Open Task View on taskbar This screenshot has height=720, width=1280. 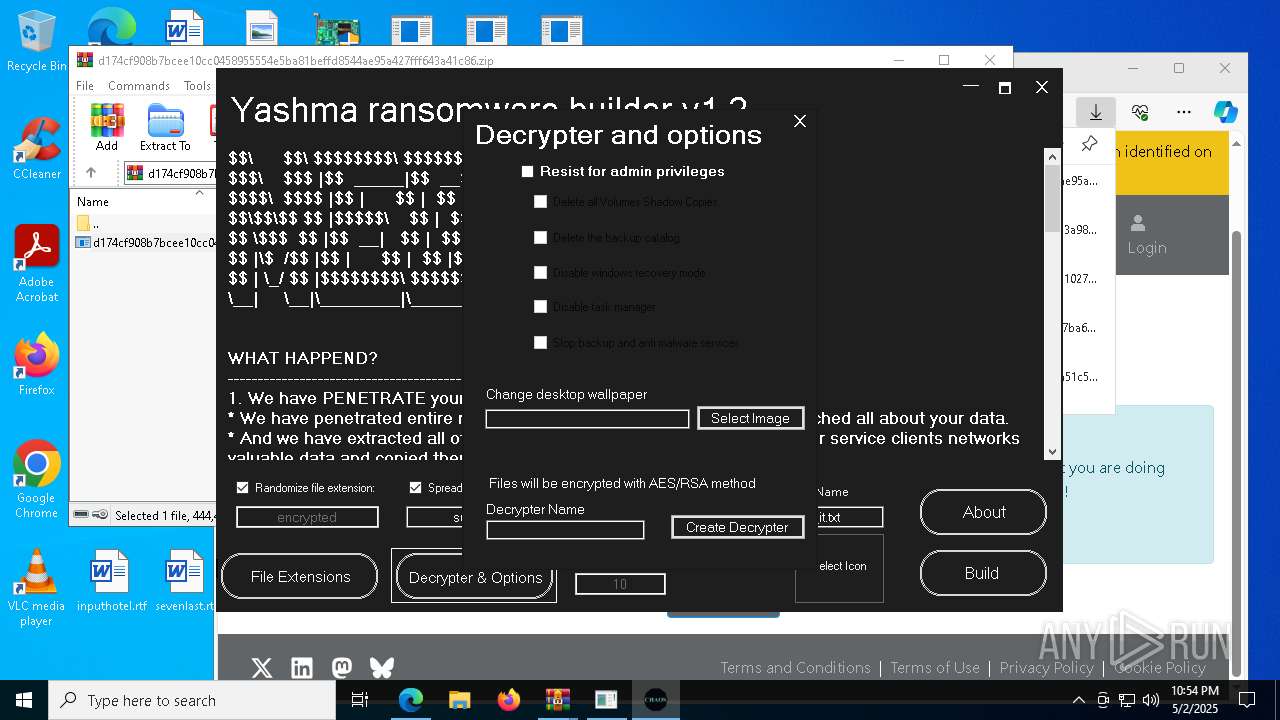point(360,700)
